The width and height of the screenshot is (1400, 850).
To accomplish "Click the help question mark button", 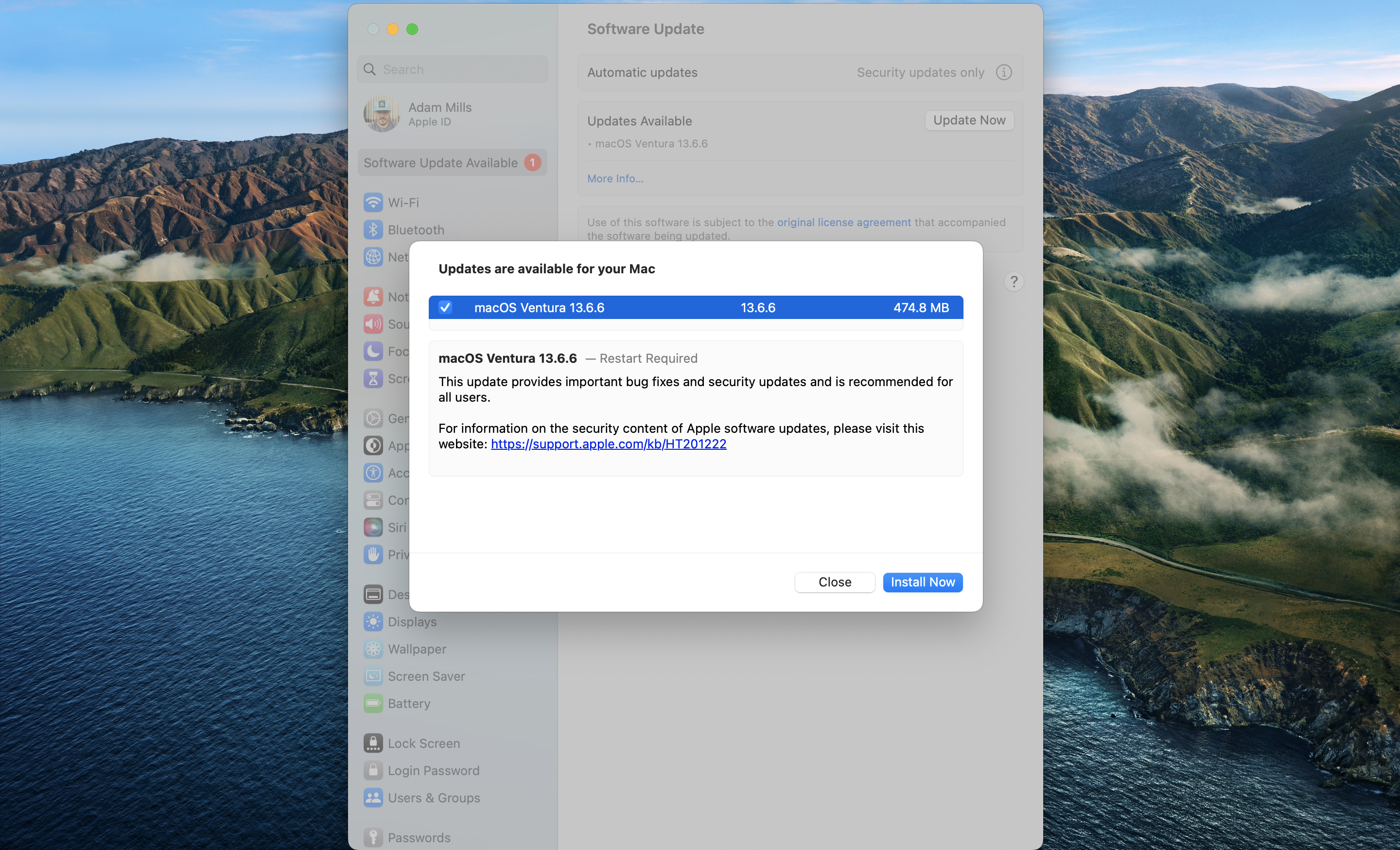I will coord(1014,282).
